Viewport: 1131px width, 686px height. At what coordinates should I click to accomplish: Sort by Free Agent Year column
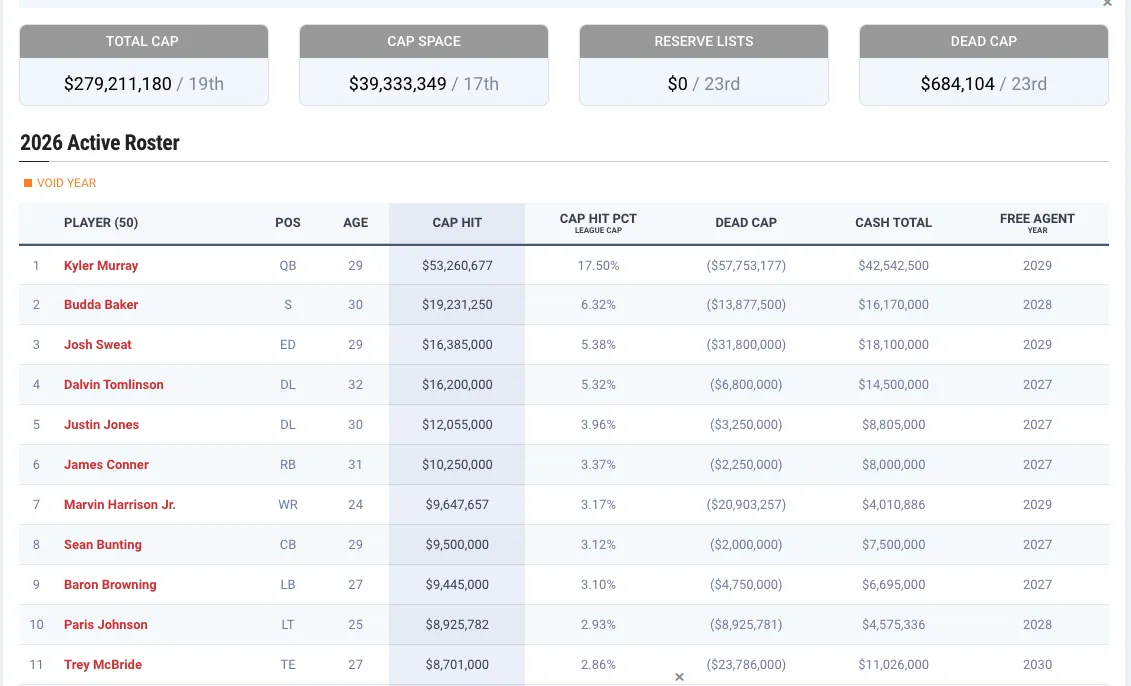1037,223
